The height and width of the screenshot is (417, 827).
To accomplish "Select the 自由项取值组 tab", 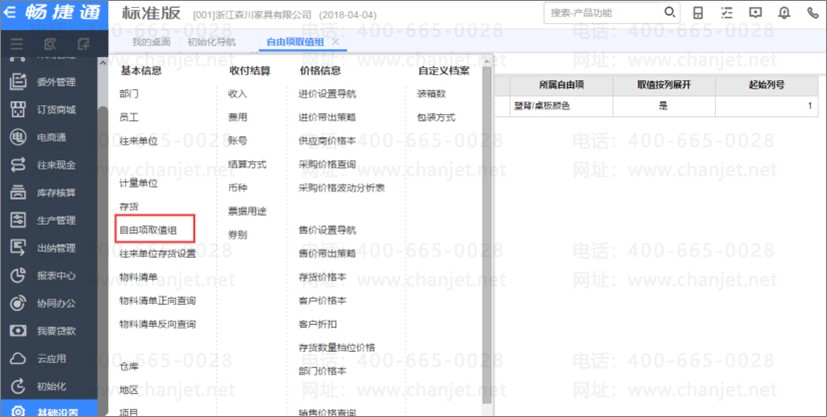I will (x=295, y=42).
